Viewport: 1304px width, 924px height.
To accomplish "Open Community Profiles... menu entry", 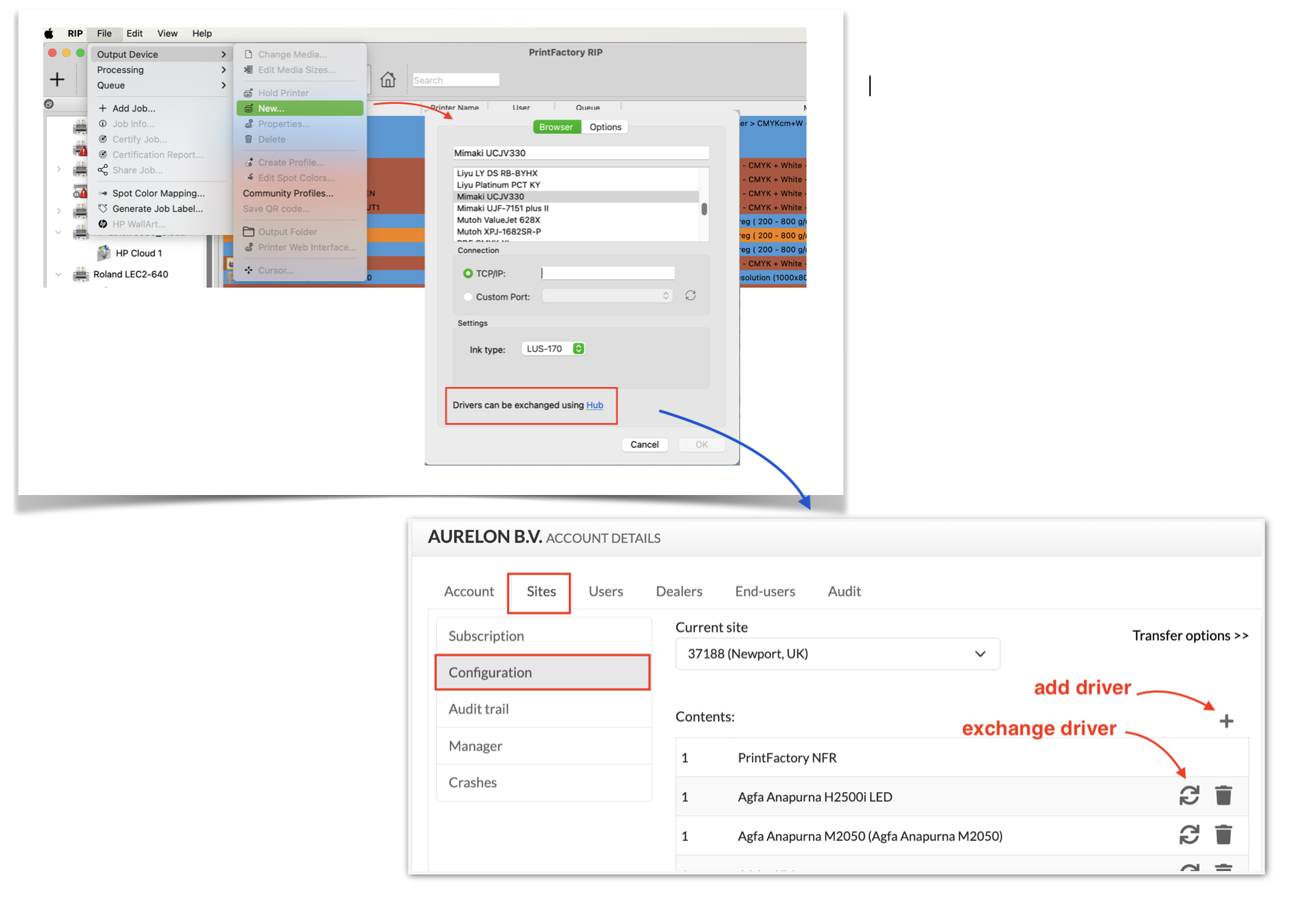I will [288, 193].
